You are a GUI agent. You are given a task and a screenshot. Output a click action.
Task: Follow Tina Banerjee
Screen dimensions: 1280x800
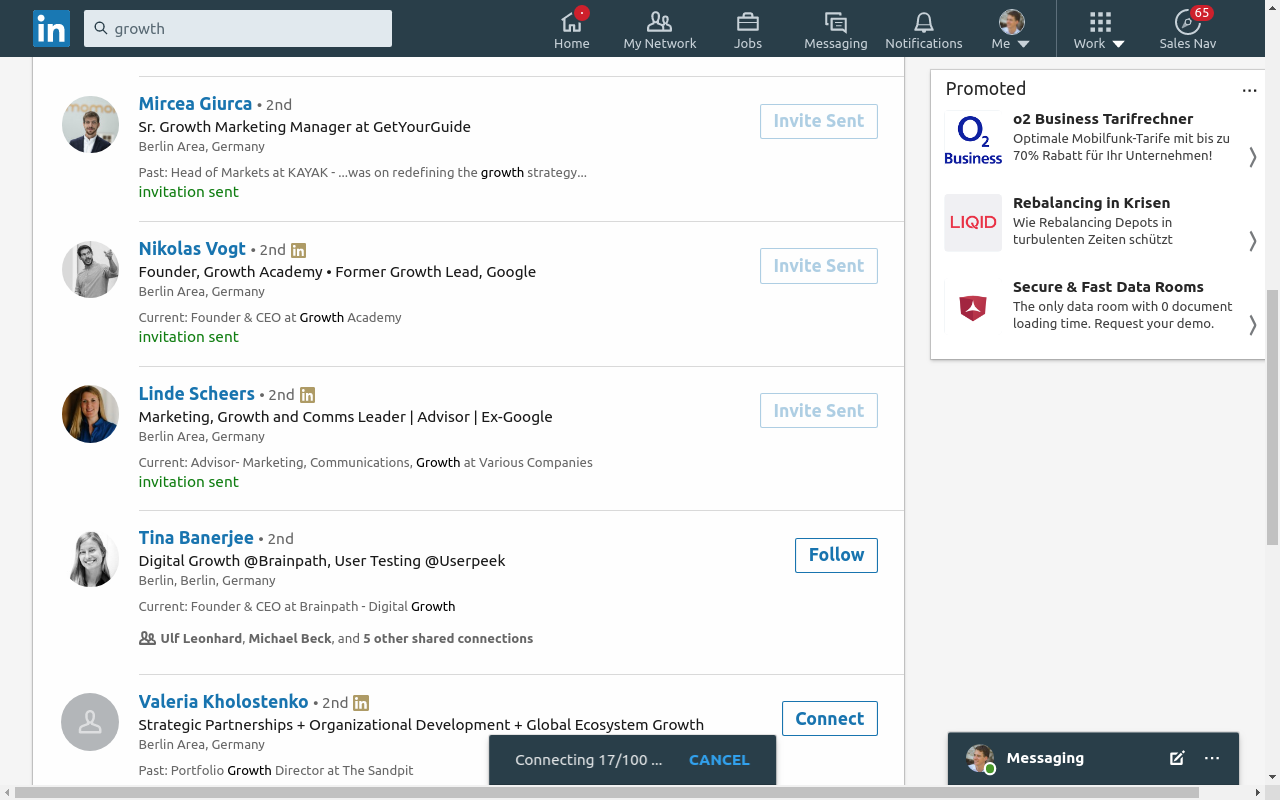click(836, 555)
